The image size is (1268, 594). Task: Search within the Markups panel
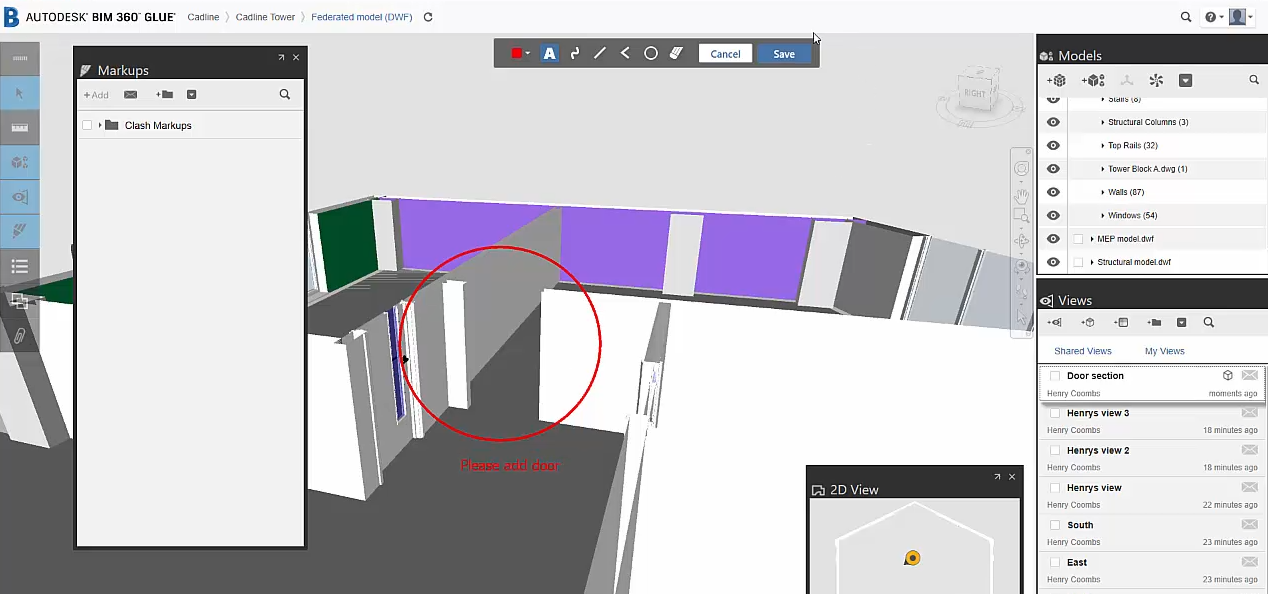285,95
